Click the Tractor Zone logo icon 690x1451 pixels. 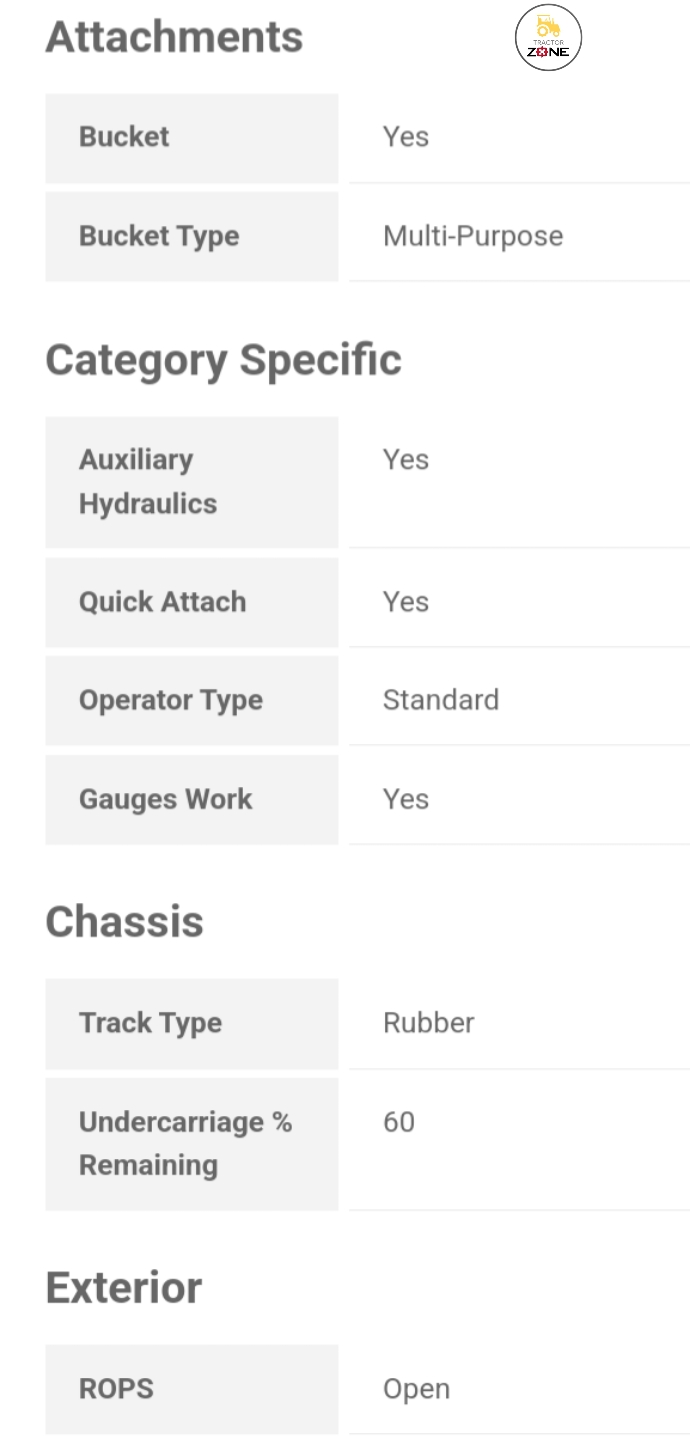coord(548,38)
